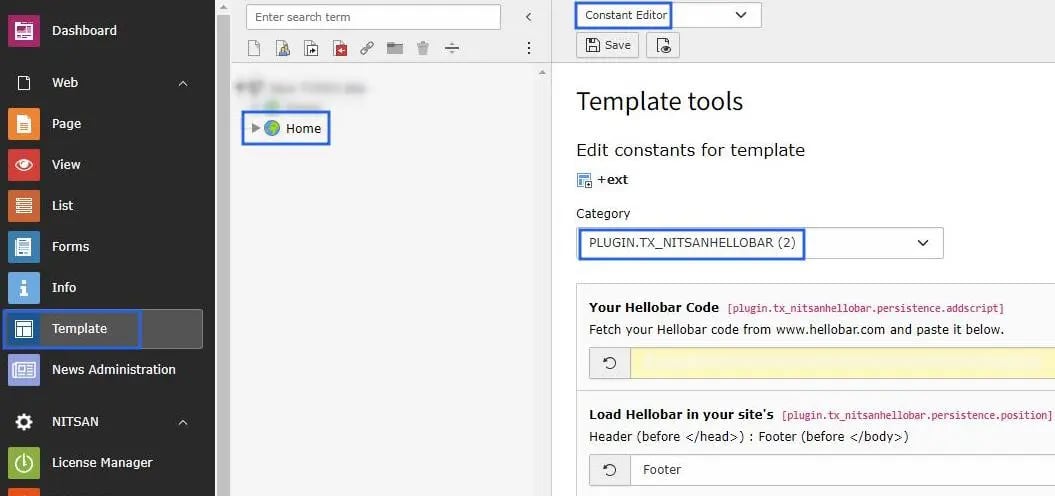This screenshot has width=1055, height=496.
Task: Create a link to external URL icon
Action: pyautogui.click(x=367, y=48)
